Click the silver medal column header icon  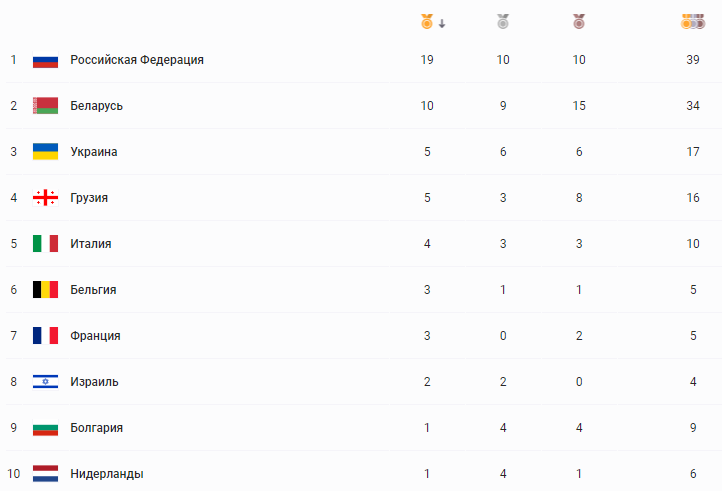coord(503,22)
